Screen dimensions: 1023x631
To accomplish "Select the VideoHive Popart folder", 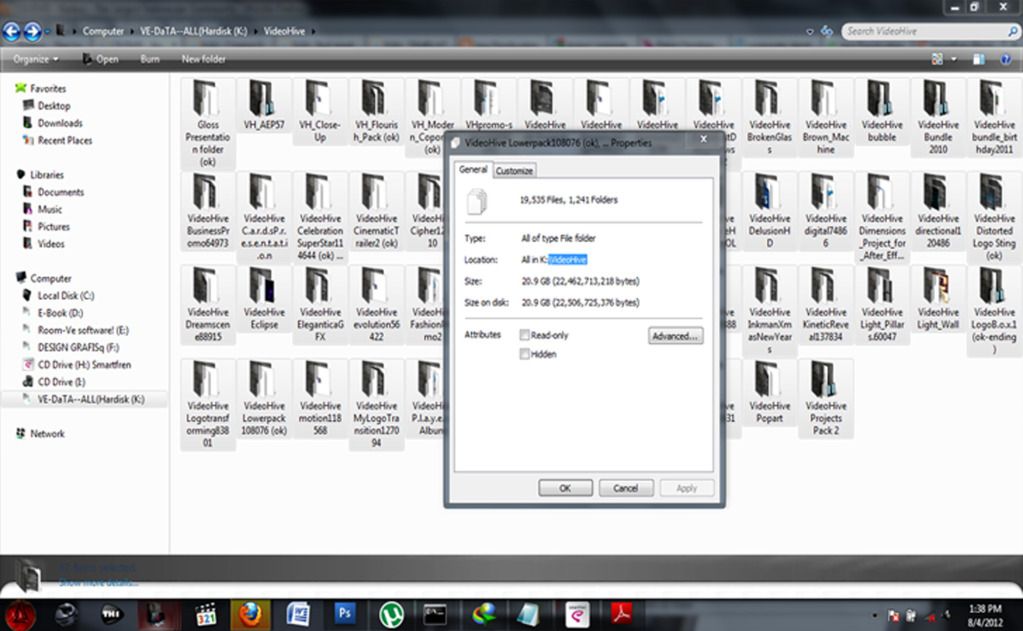I will pos(770,392).
